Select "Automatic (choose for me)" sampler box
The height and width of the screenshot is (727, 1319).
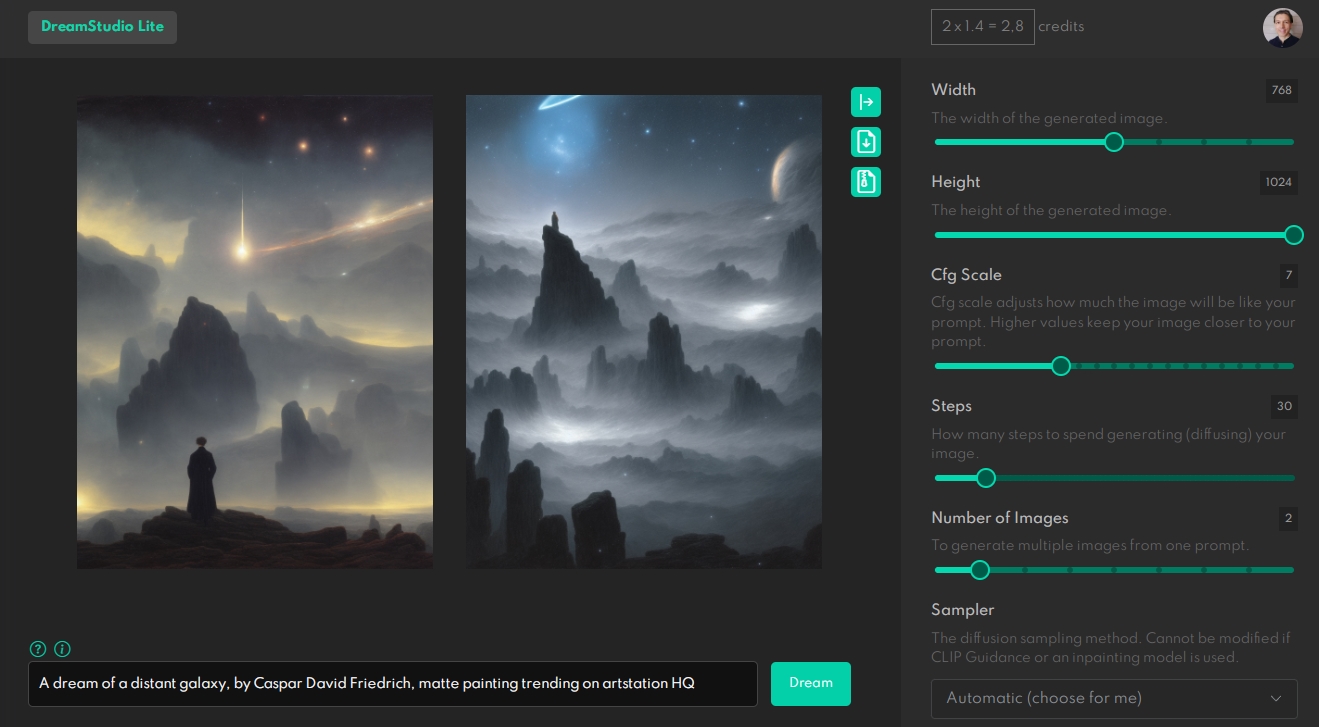coord(1114,698)
